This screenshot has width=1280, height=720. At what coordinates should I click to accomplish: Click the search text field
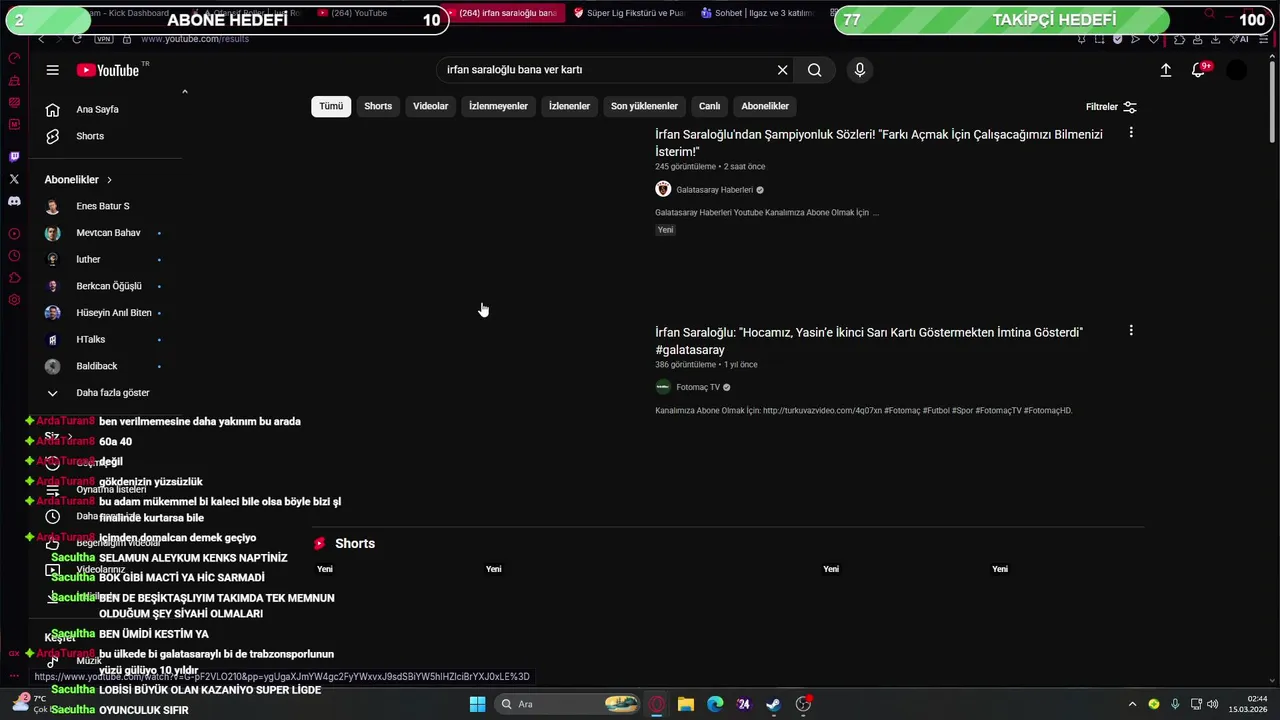pyautogui.click(x=605, y=70)
